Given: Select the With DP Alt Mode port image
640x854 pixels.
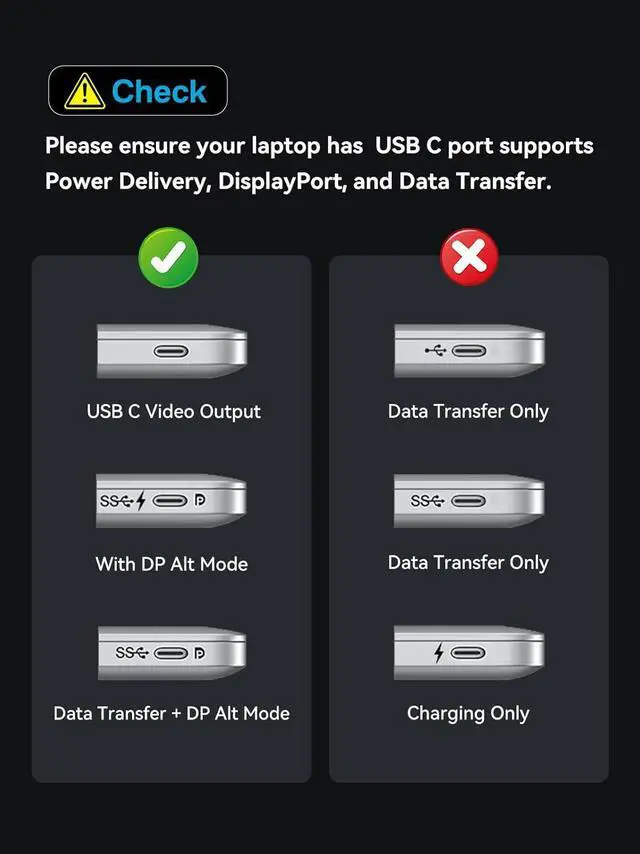Looking at the screenshot, I should [171, 501].
